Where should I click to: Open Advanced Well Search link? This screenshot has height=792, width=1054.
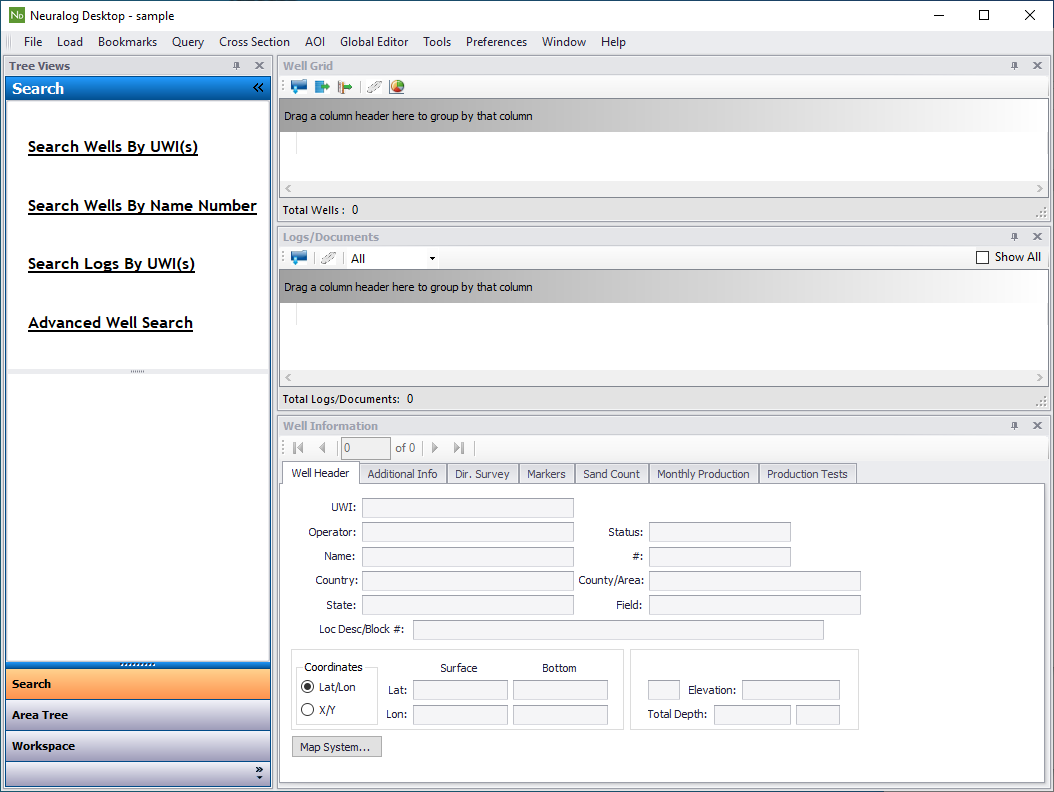click(110, 323)
